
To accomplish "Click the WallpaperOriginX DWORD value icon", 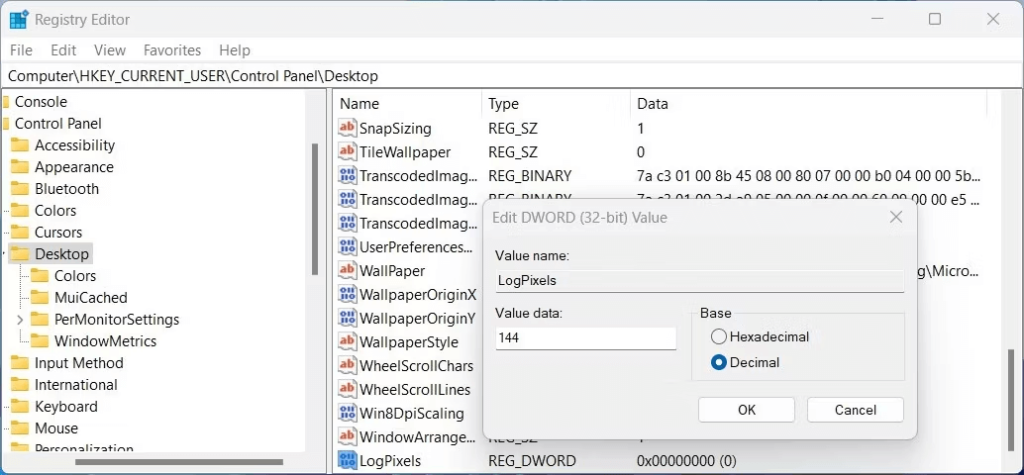I will click(x=348, y=295).
